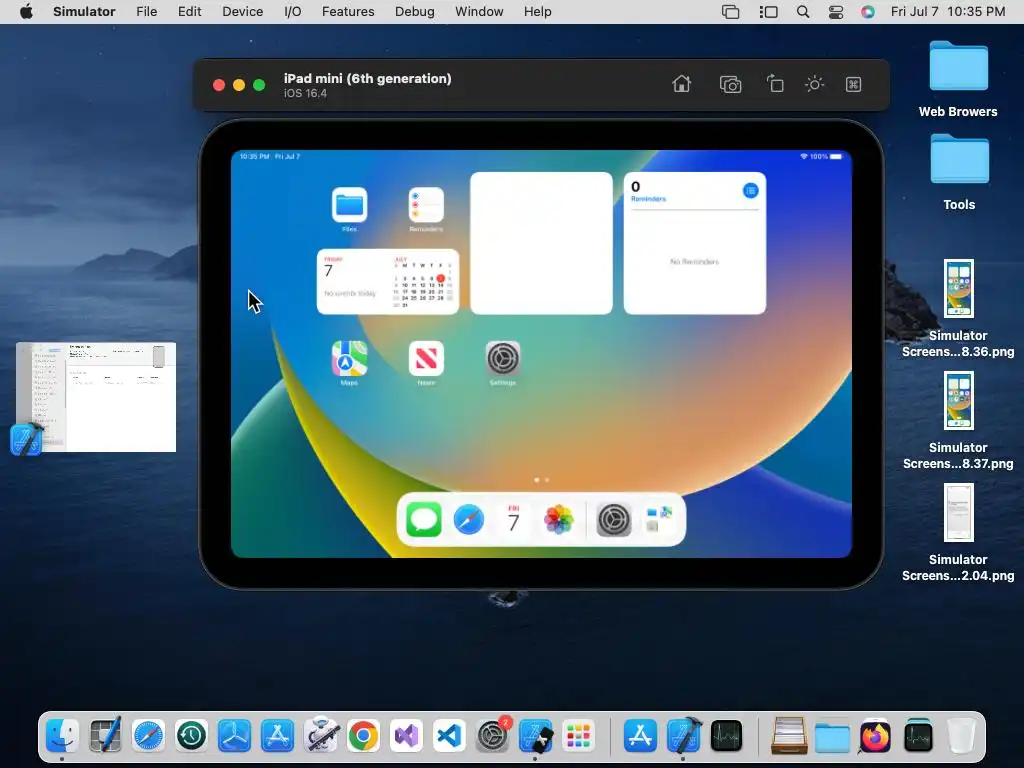Open Control Center from the menu bar

click(x=836, y=12)
